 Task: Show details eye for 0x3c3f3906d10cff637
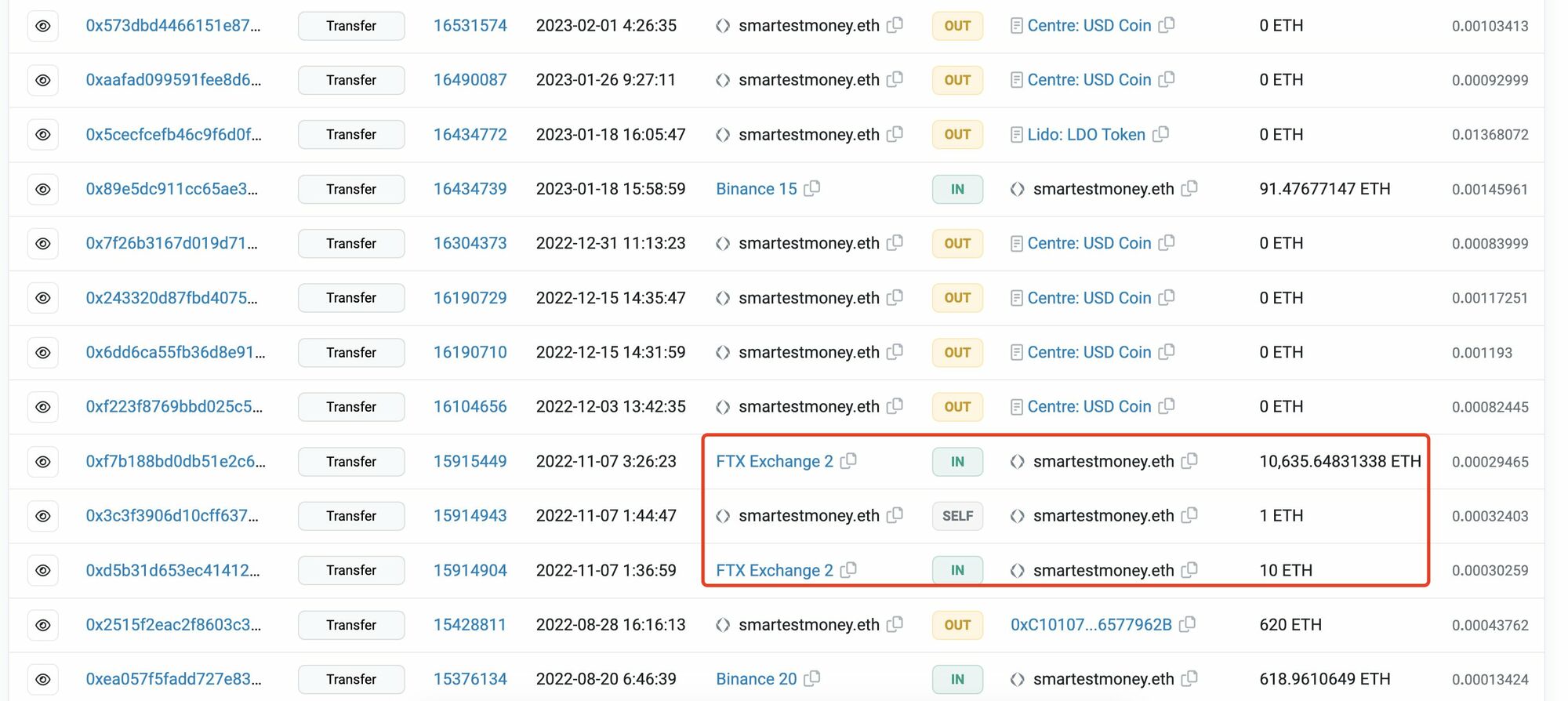point(43,516)
